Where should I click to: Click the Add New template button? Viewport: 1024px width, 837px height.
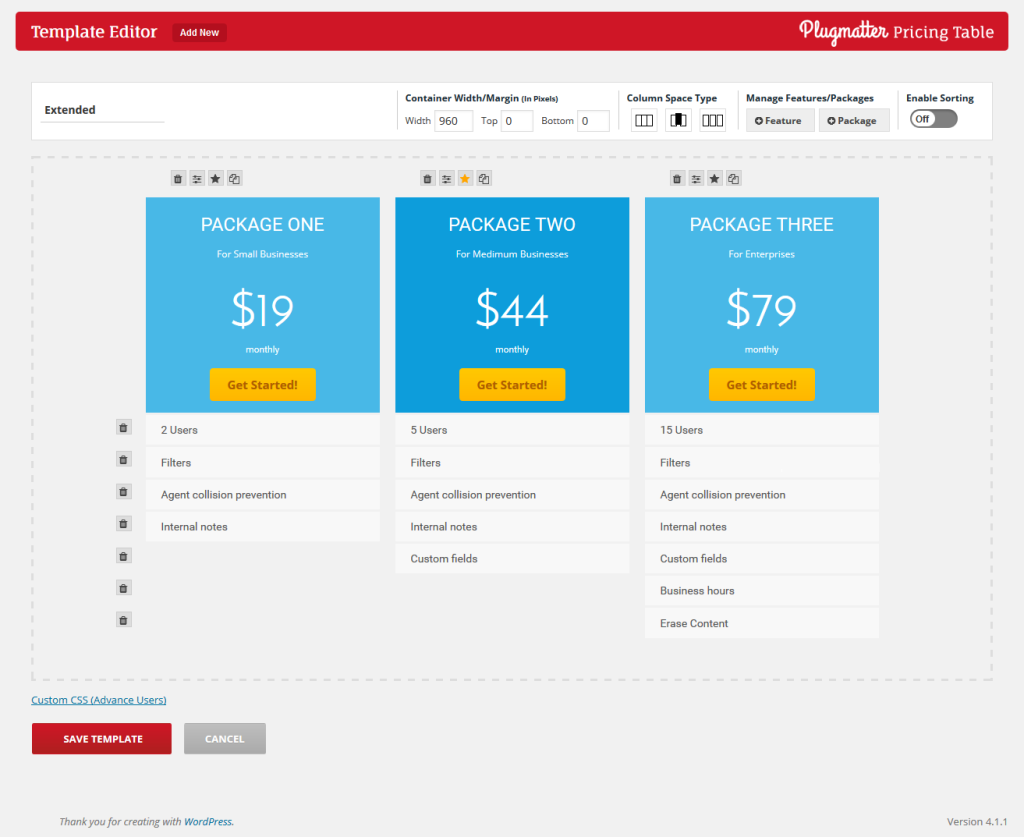click(198, 32)
